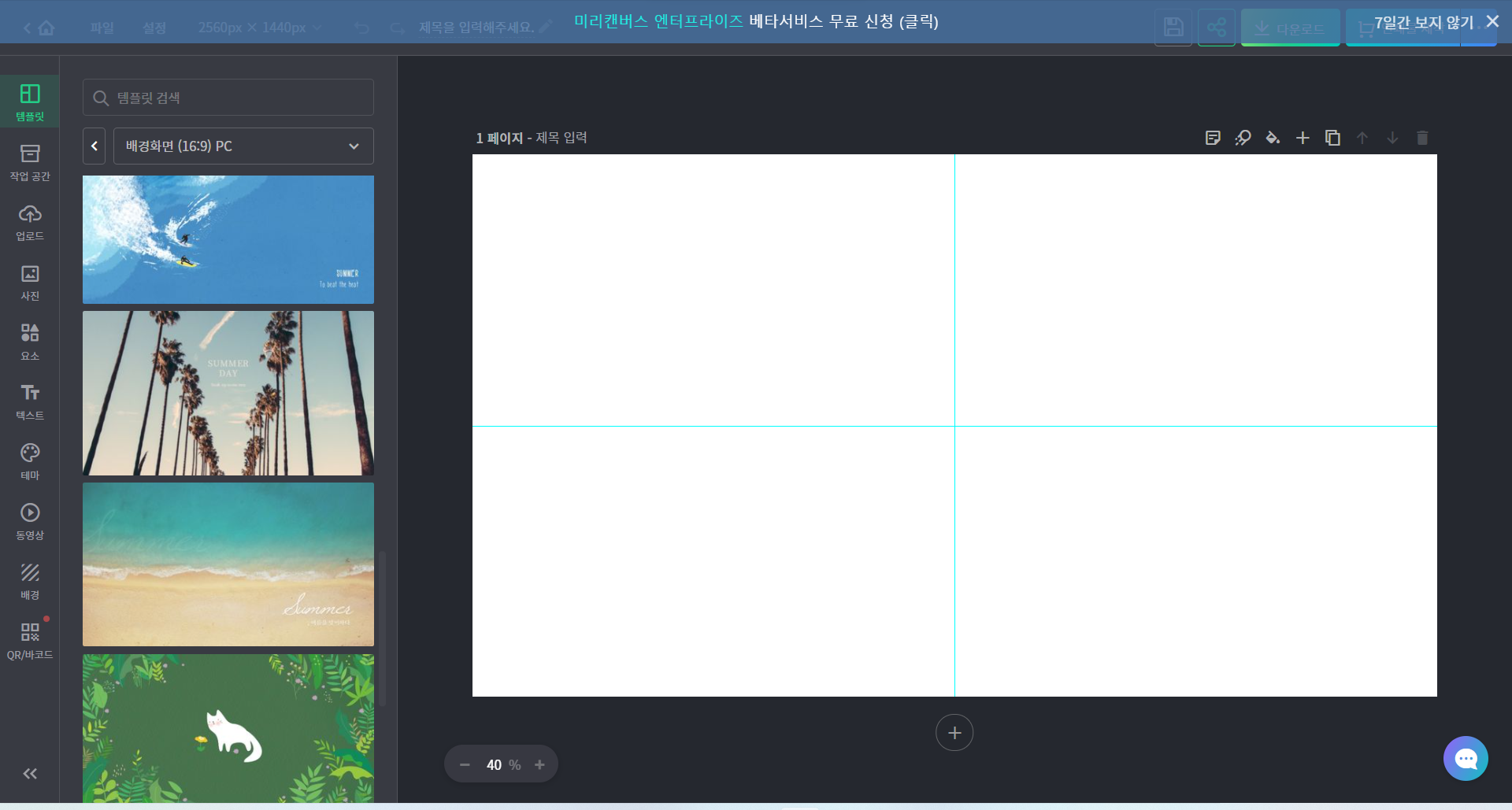1512x810 pixels.
Task: Go to home via house icon
Action: click(x=46, y=28)
